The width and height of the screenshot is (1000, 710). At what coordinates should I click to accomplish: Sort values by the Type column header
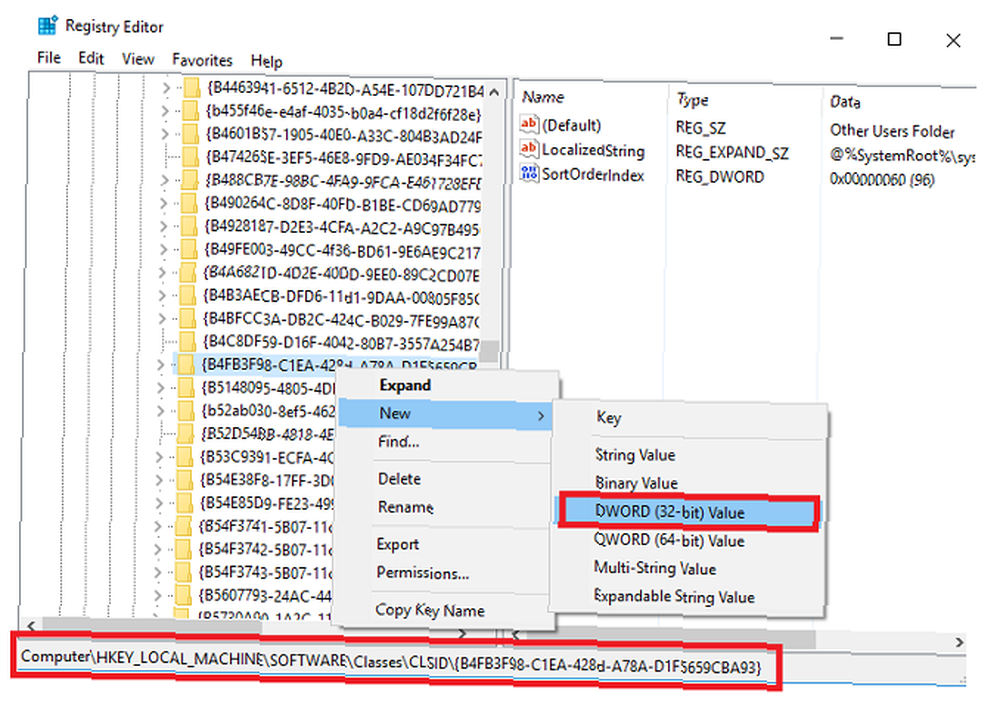coord(692,100)
